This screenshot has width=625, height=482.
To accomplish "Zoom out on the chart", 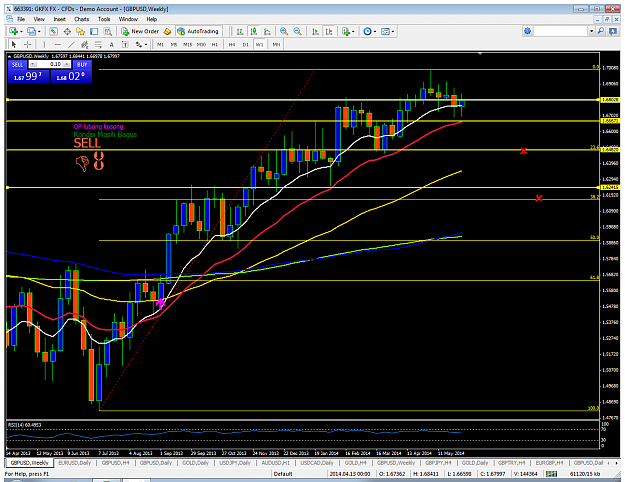I will click(297, 31).
